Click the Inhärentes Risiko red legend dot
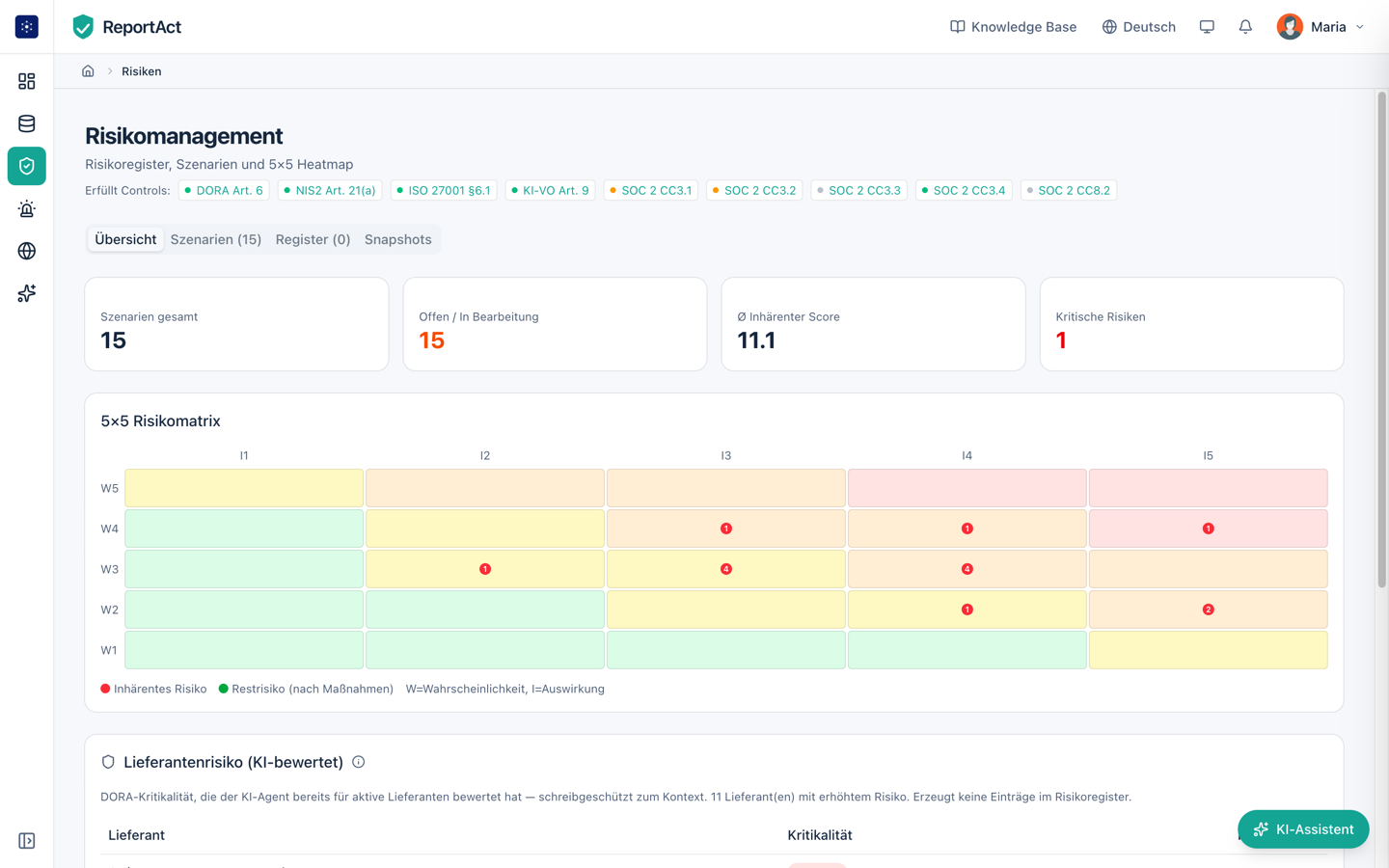 105,689
